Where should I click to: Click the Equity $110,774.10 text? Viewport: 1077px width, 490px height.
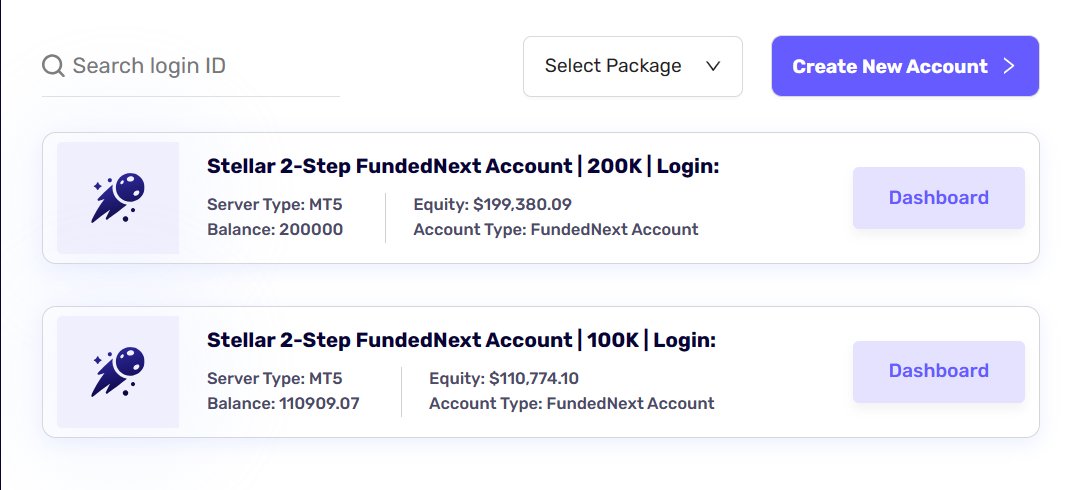(503, 379)
